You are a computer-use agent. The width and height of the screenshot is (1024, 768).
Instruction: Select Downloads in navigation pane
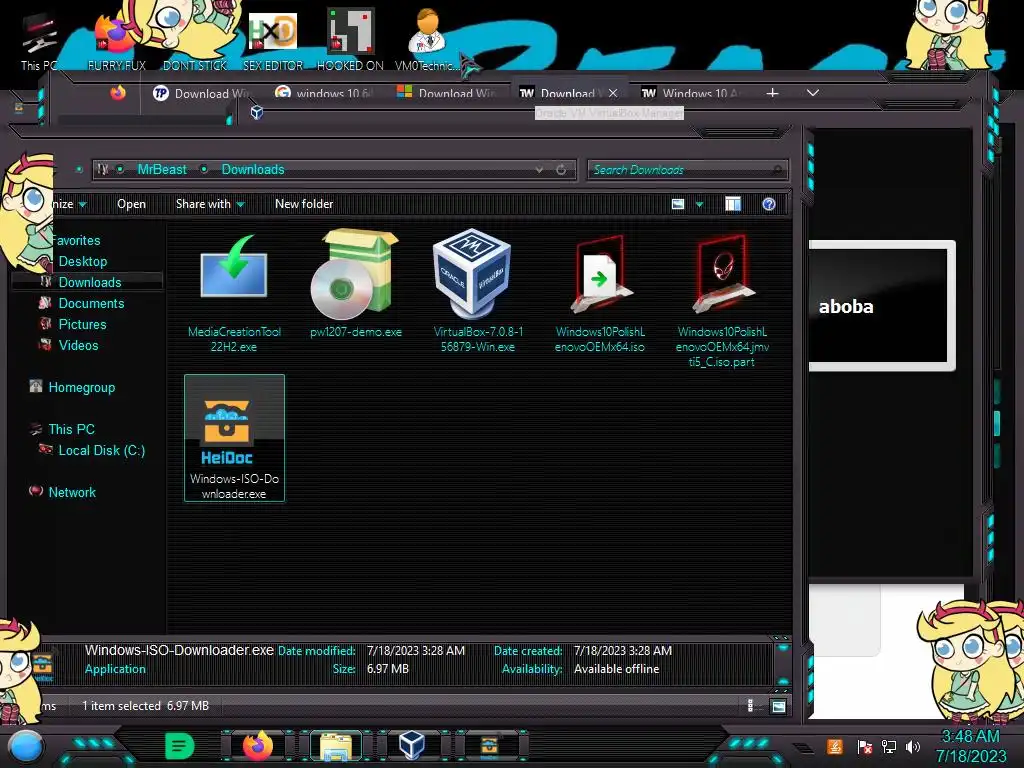coord(90,283)
